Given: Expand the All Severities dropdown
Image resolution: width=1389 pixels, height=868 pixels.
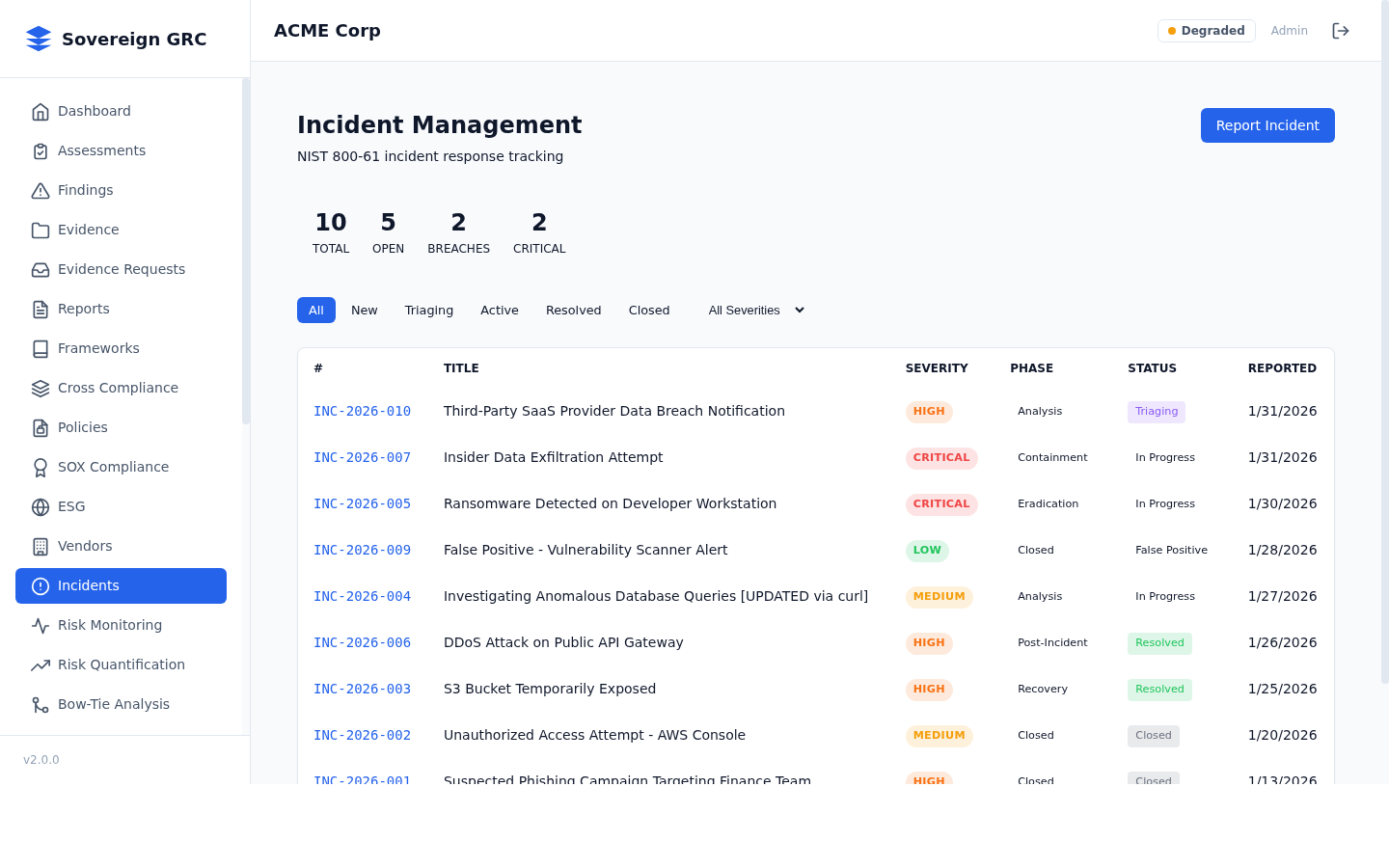Looking at the screenshot, I should pos(756,311).
